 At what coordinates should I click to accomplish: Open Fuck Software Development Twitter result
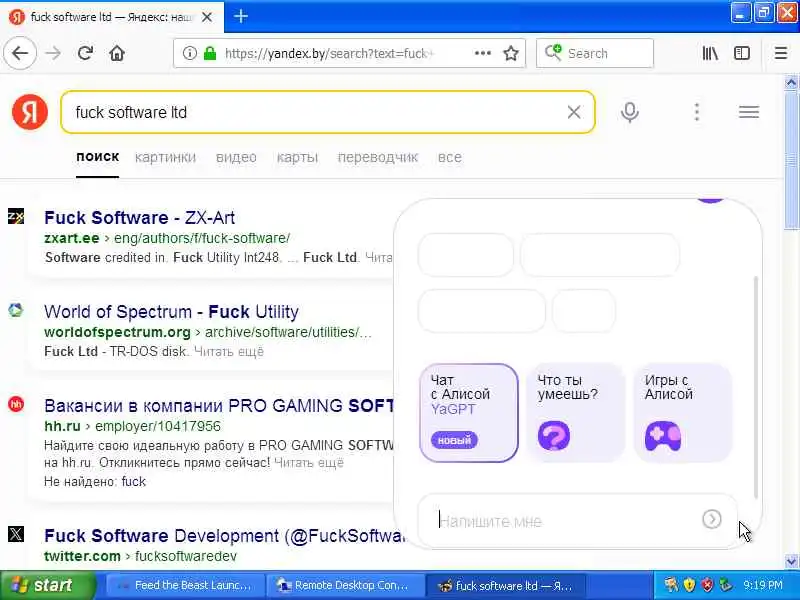click(224, 536)
